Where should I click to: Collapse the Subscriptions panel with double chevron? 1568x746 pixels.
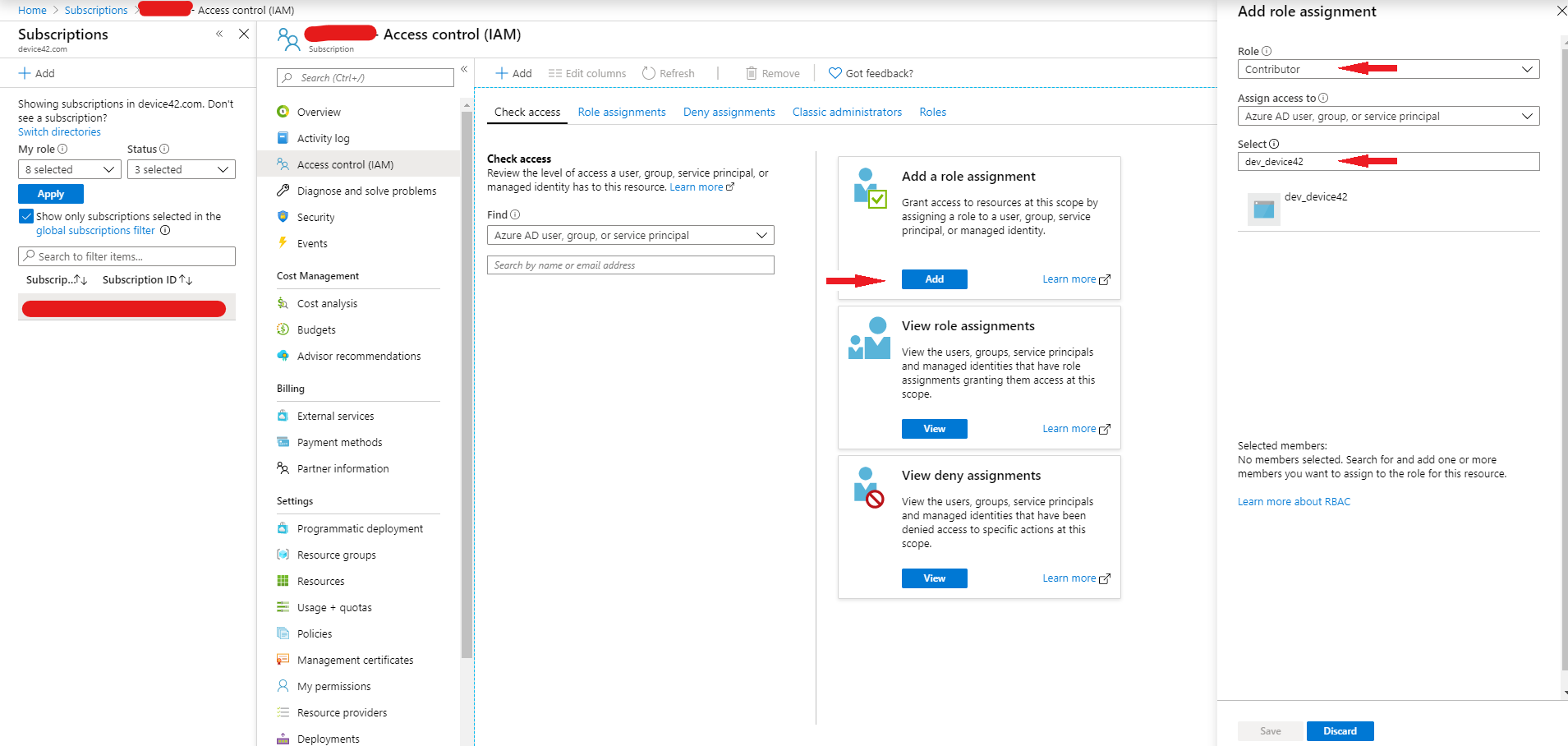pos(219,34)
